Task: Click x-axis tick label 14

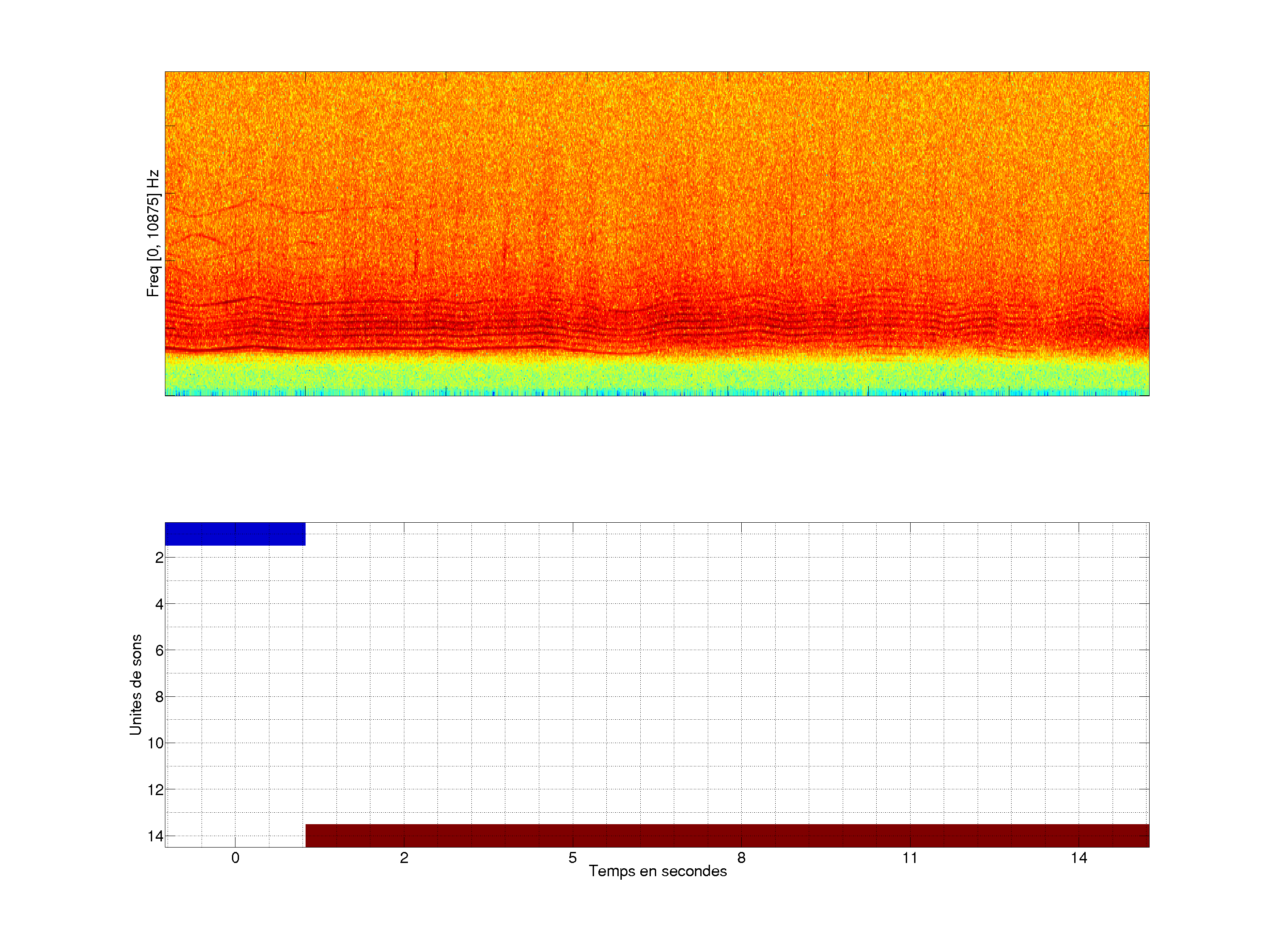Action: [x=1079, y=858]
